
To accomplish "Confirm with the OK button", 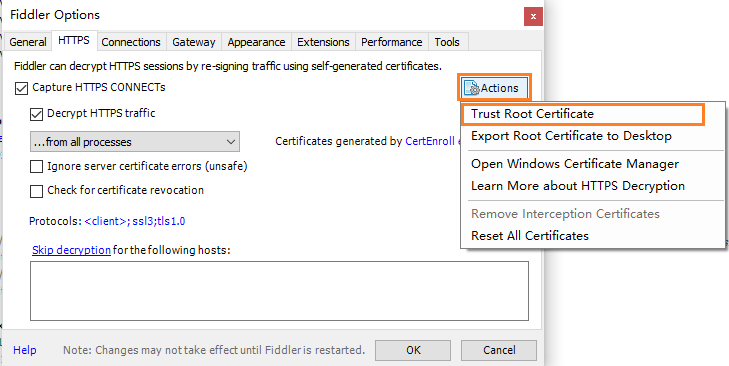I will [x=413, y=350].
